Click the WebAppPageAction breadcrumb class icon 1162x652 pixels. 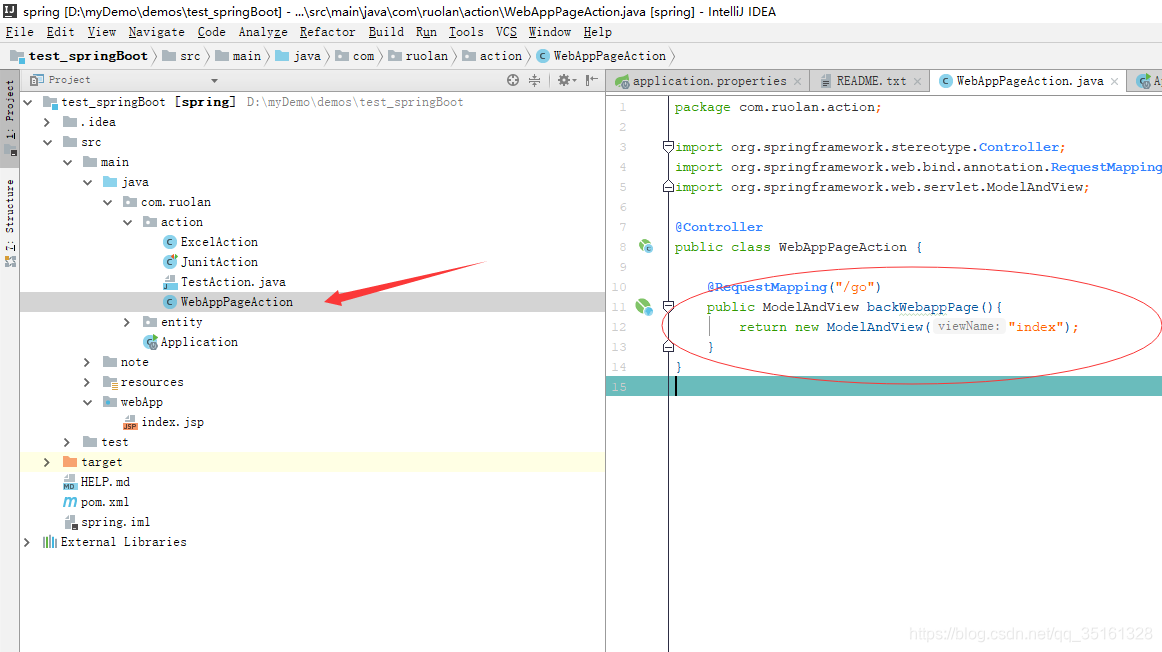pos(542,56)
